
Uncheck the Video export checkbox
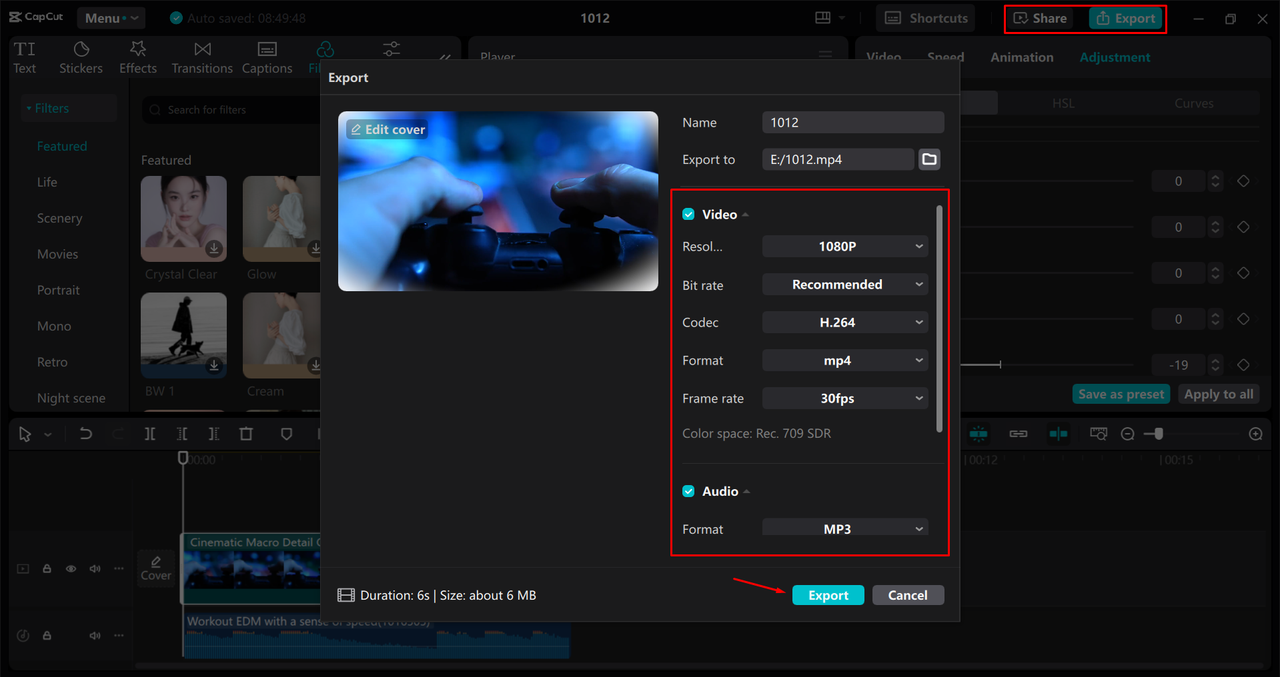[688, 214]
